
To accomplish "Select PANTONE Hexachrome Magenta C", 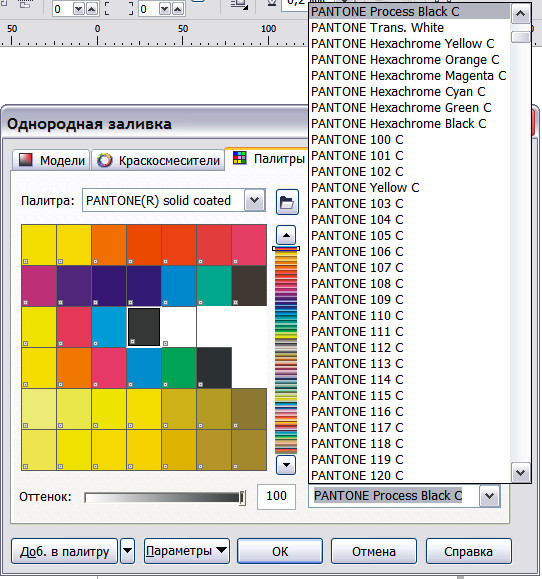I will (408, 76).
